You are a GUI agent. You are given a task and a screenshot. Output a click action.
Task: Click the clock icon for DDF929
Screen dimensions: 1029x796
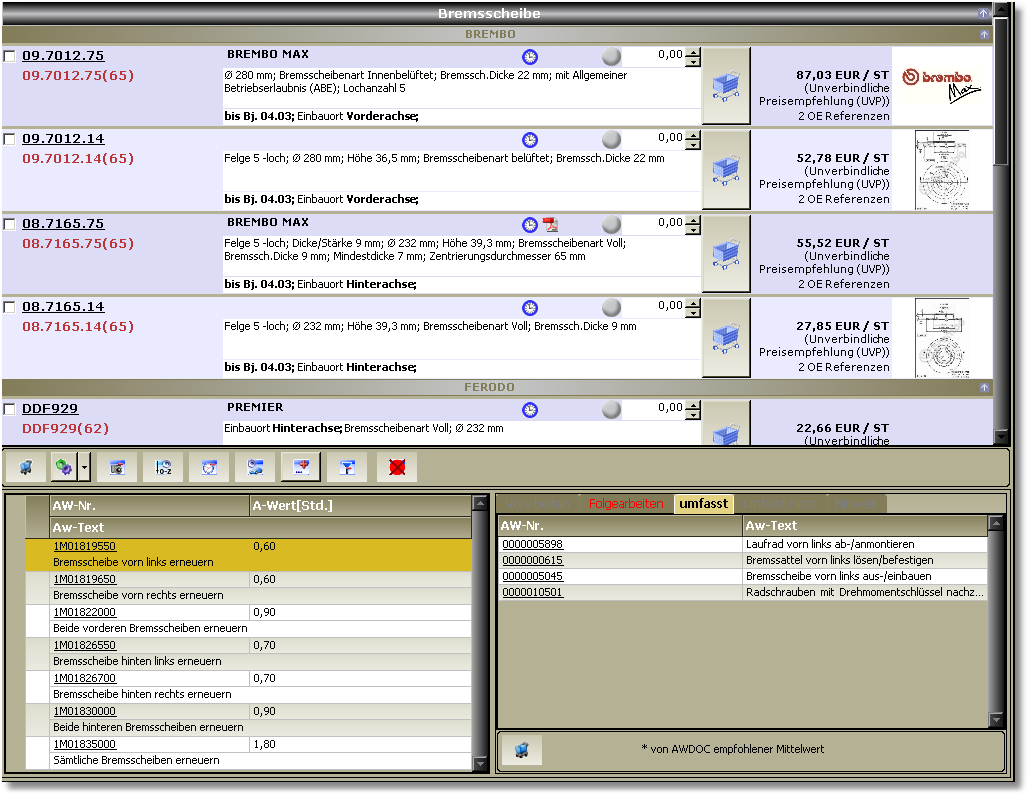click(530, 410)
